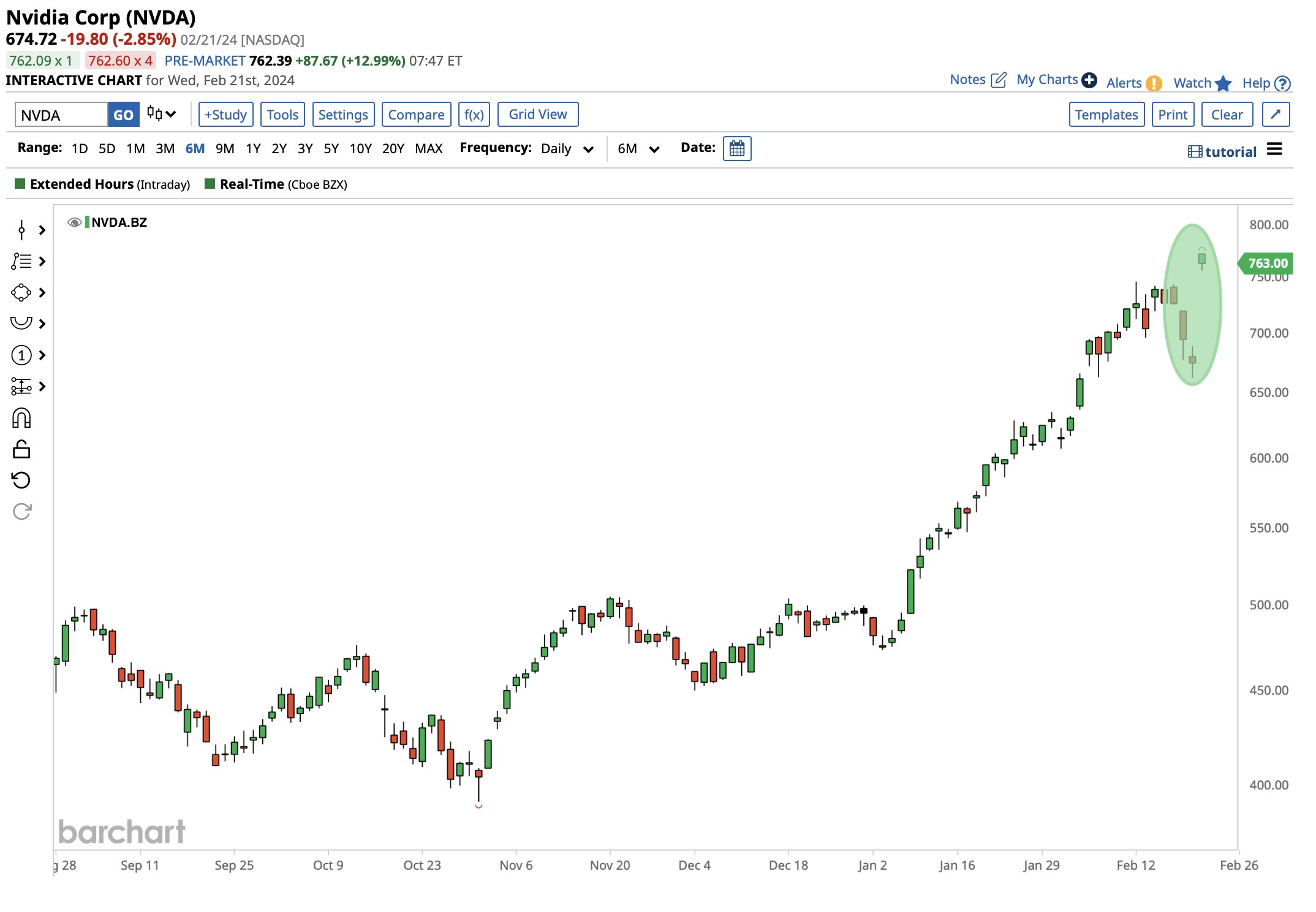Select the 10Y range

[360, 149]
